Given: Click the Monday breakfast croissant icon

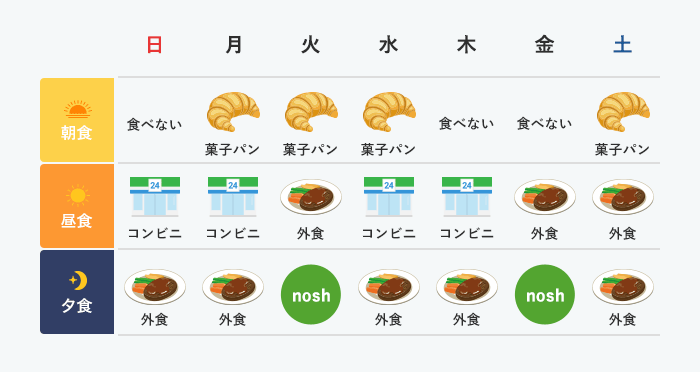Looking at the screenshot, I should pos(233,112).
